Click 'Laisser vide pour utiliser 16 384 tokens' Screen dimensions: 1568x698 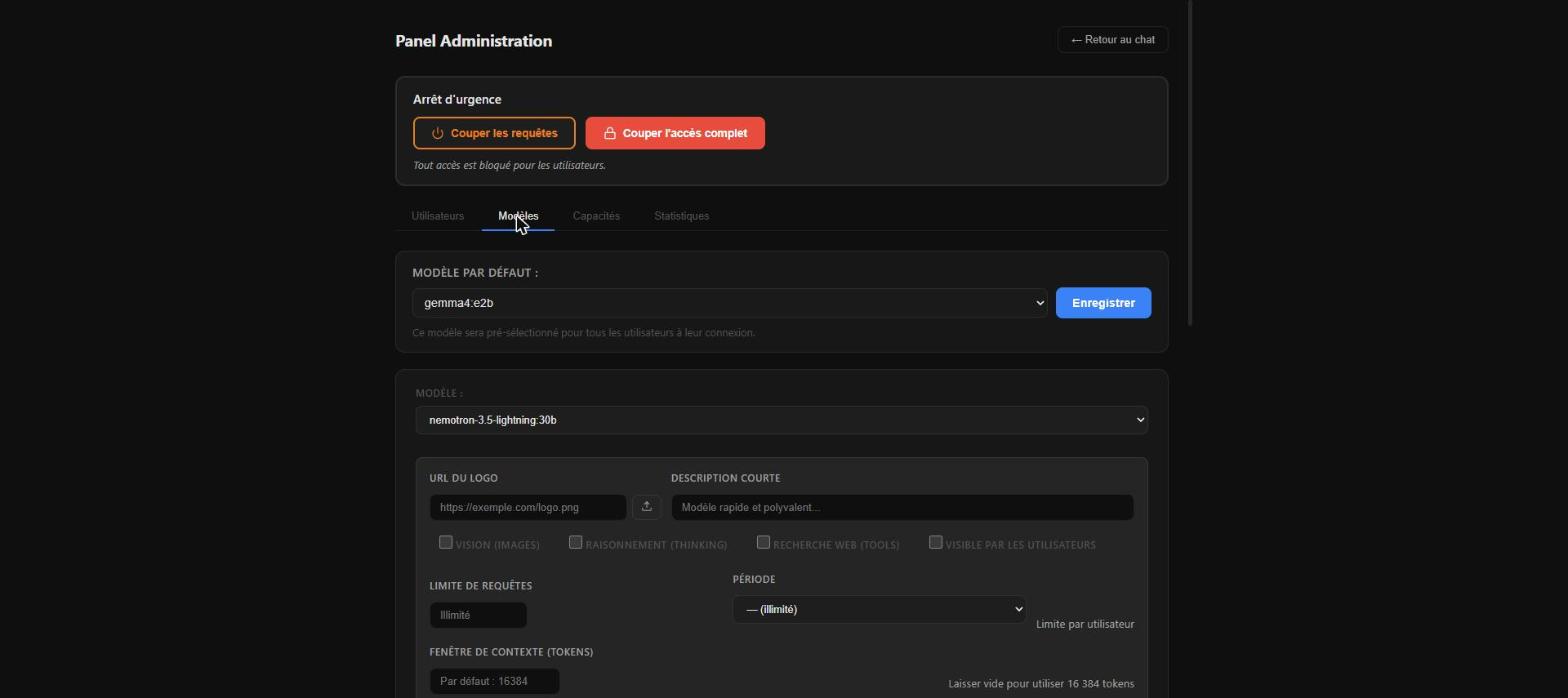pos(1041,684)
